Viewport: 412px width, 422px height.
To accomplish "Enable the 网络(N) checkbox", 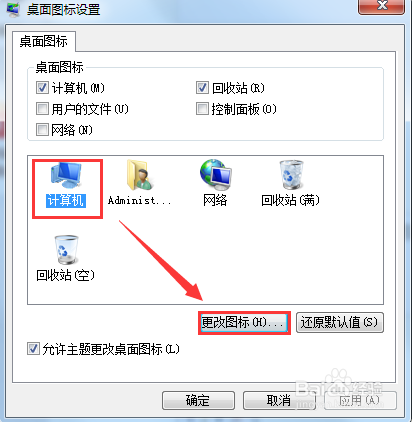I will [42, 129].
